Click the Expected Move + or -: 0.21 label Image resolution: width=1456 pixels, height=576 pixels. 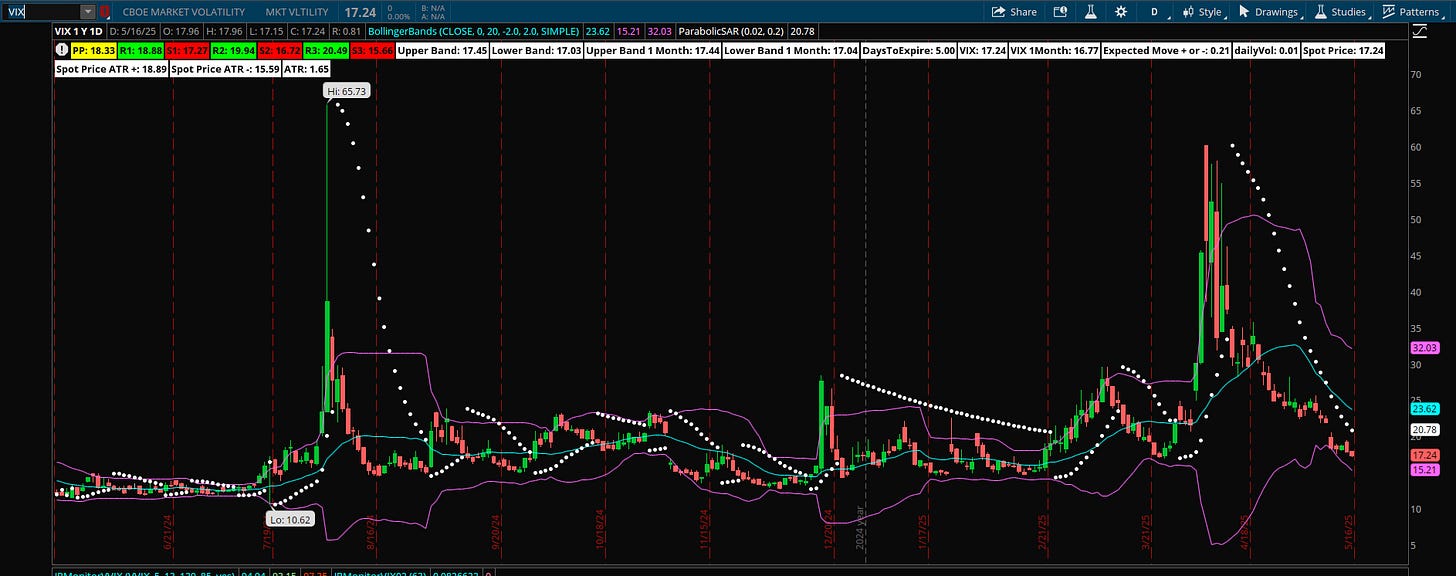click(1167, 49)
